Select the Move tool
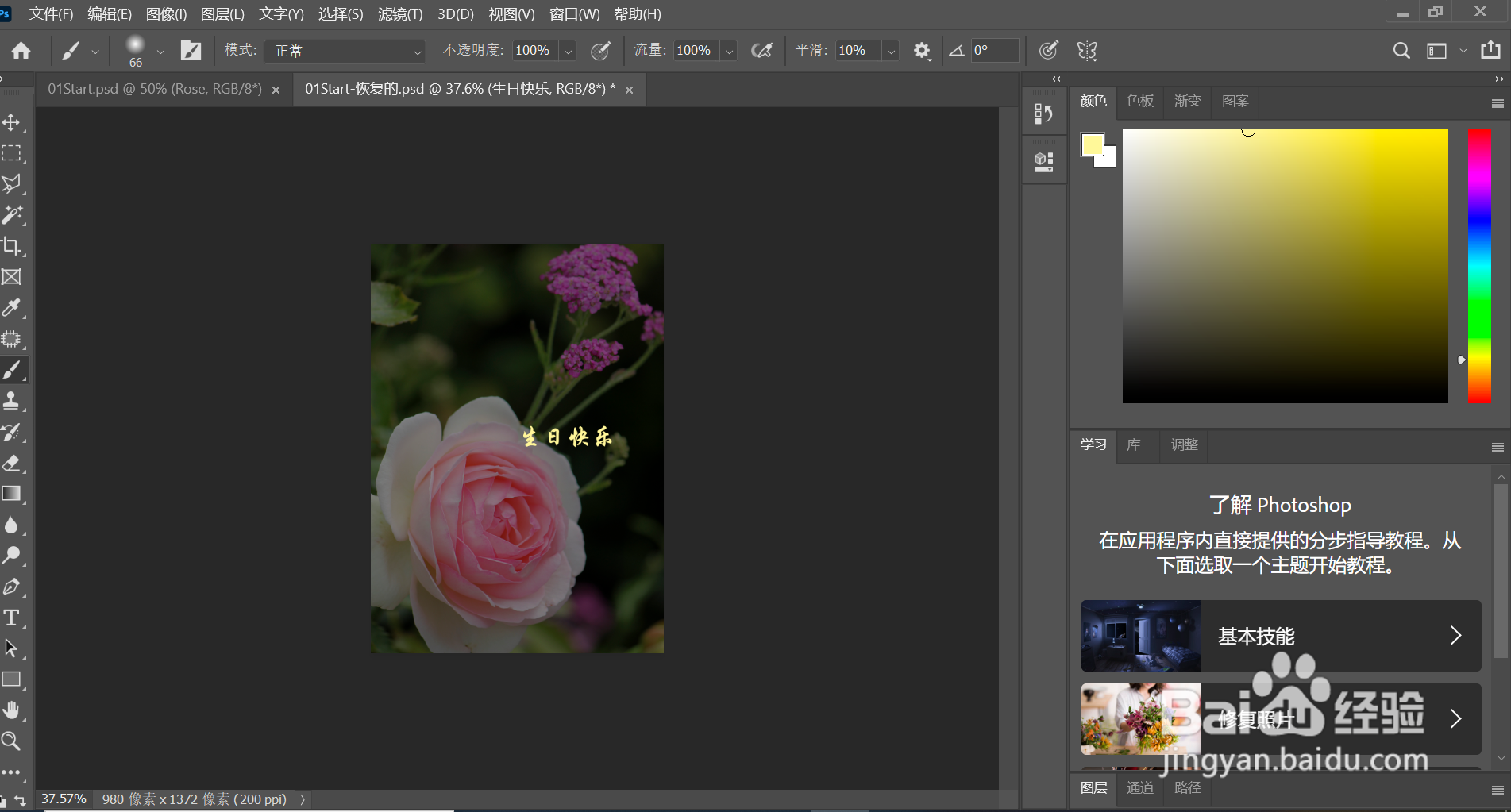 [11, 122]
